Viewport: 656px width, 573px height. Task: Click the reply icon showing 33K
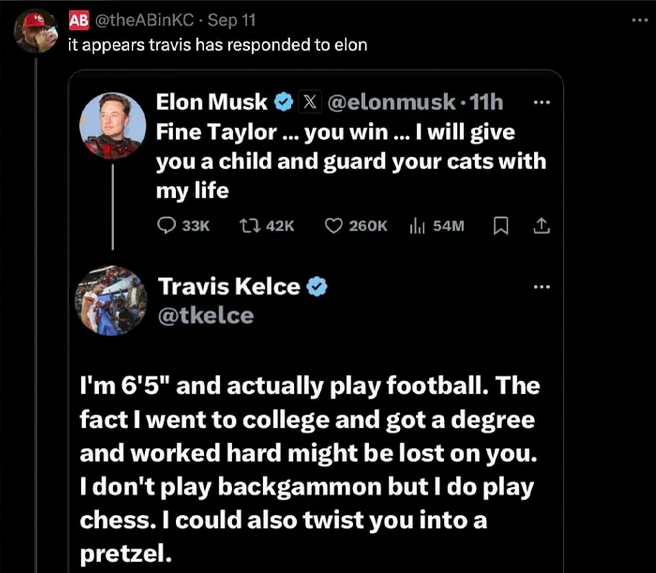167,226
